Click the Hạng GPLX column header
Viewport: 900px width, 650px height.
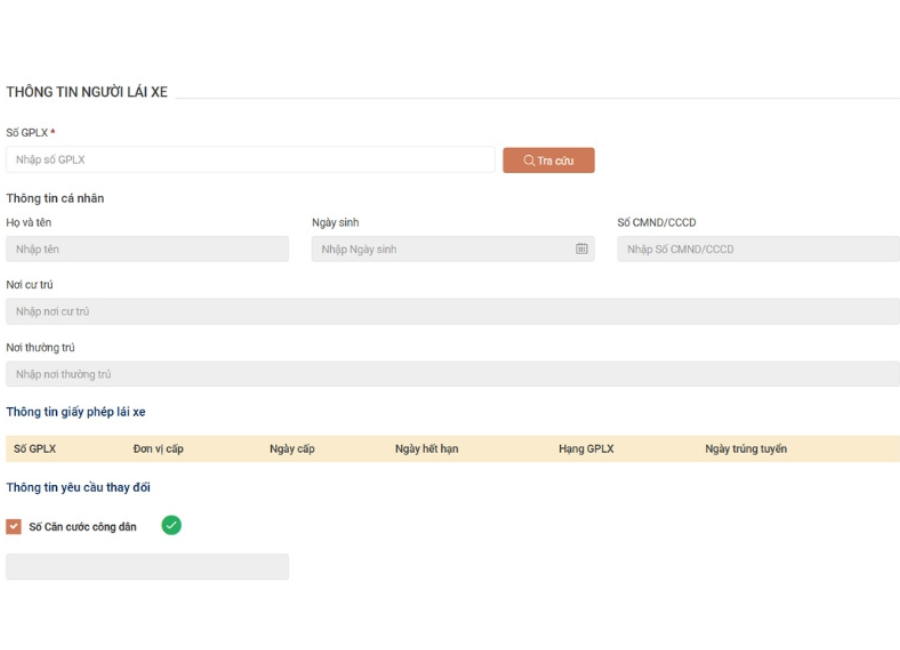[x=586, y=449]
